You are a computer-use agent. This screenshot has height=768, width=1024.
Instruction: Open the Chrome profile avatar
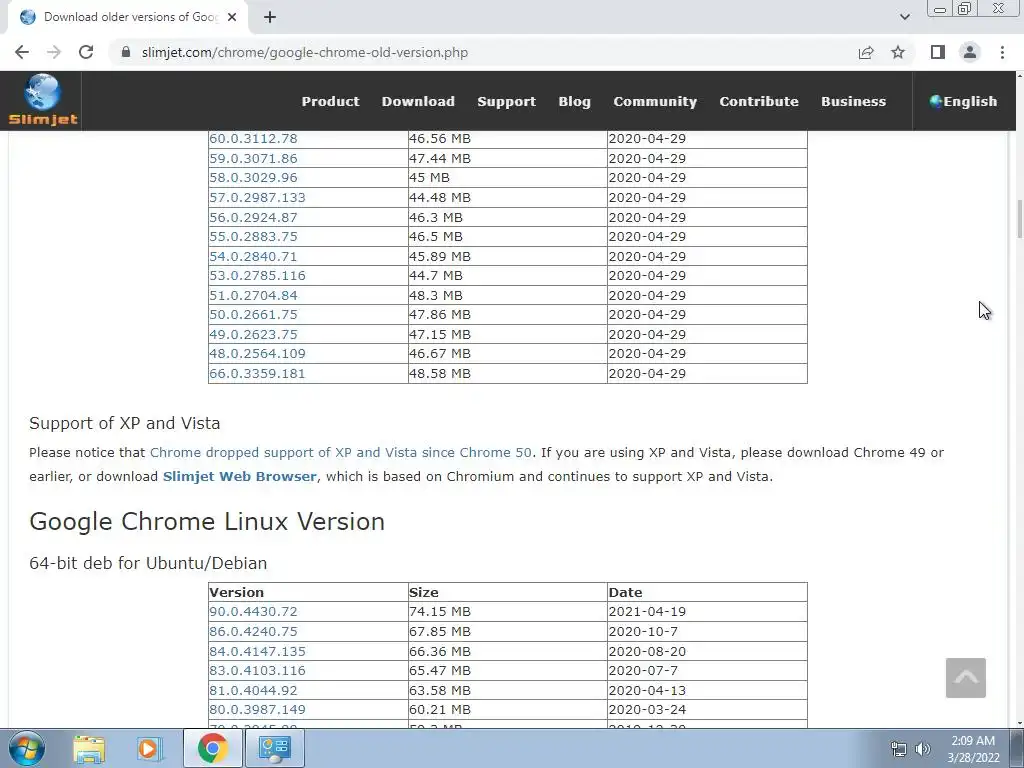[x=970, y=52]
